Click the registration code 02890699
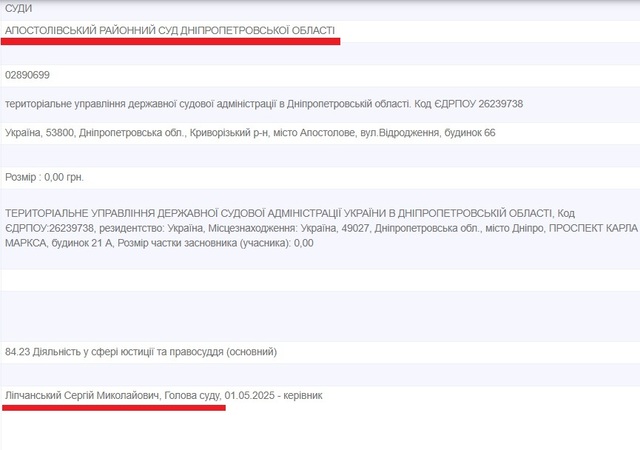This screenshot has height=450, width=640. [27, 76]
